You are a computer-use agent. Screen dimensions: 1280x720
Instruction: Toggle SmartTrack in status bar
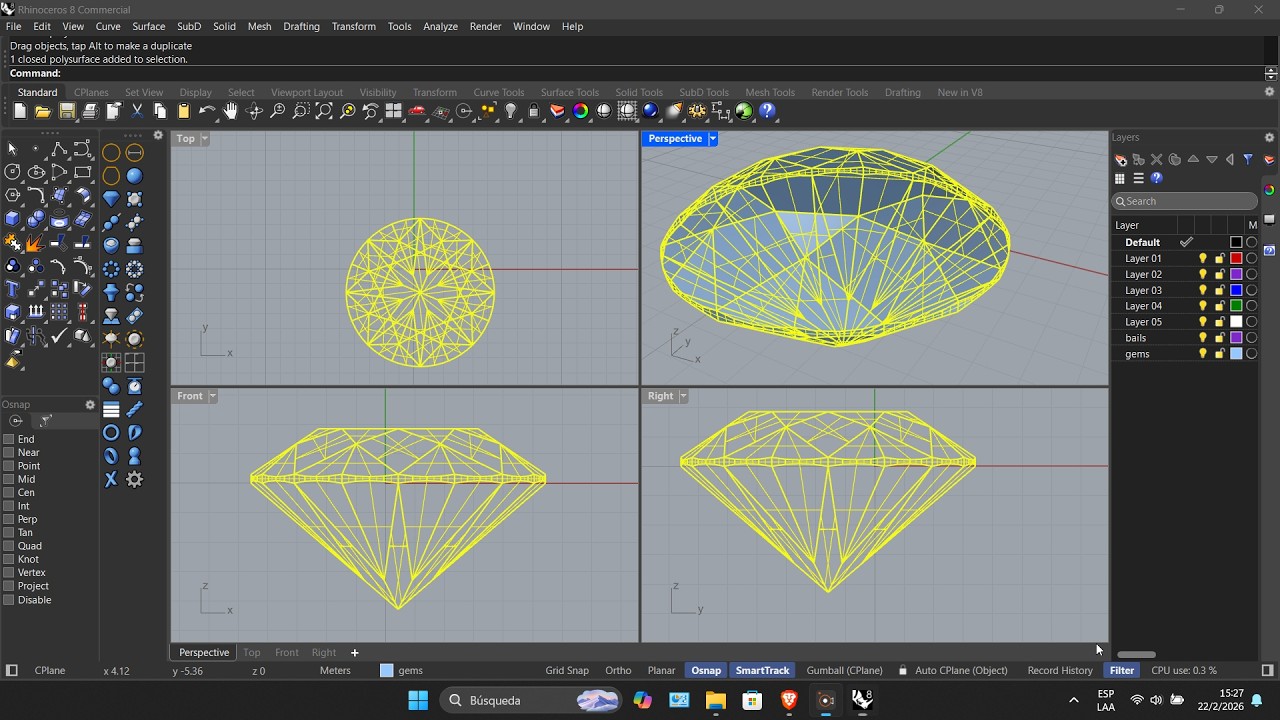pos(762,671)
